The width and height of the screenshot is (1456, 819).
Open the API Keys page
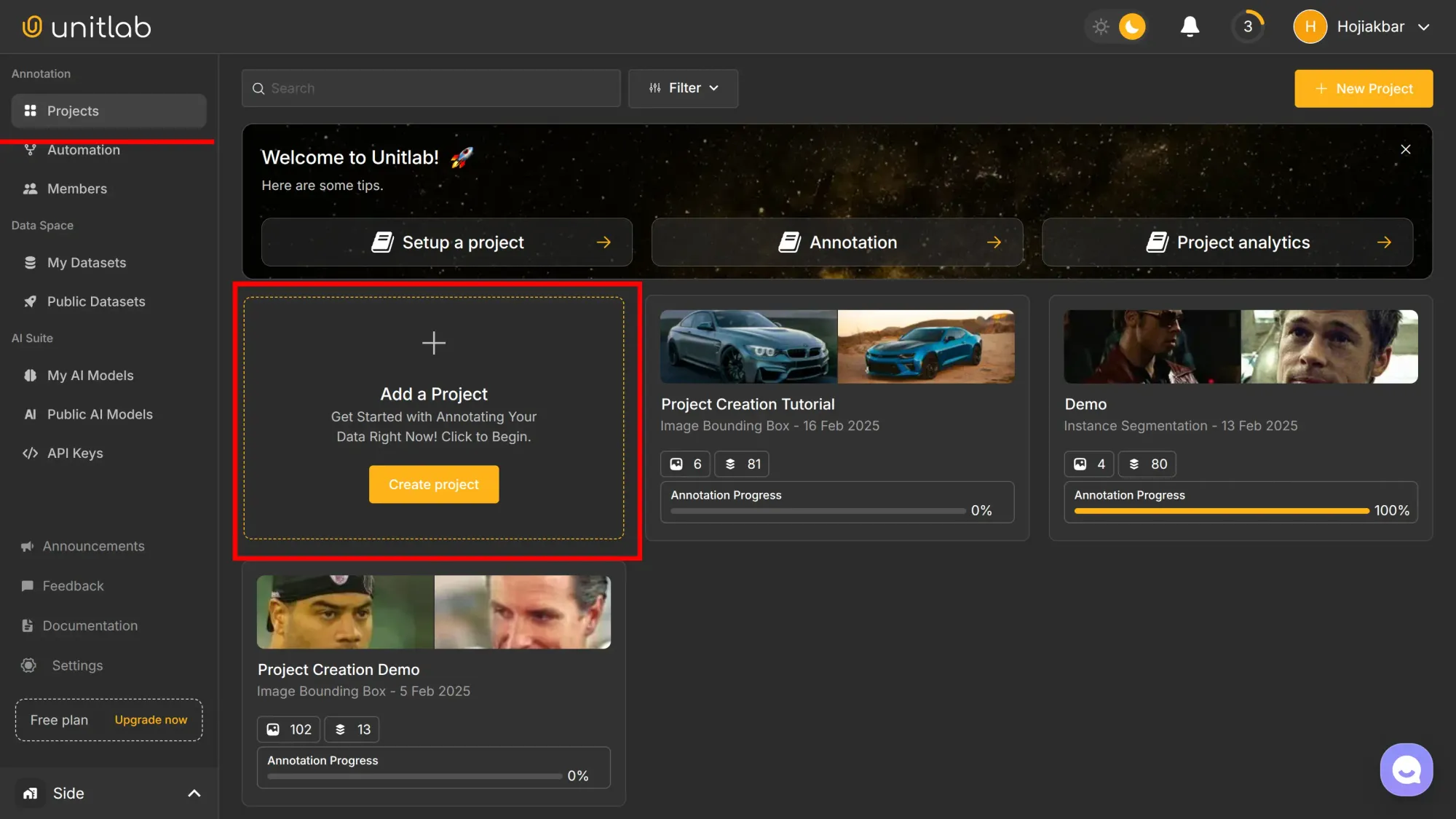(75, 452)
